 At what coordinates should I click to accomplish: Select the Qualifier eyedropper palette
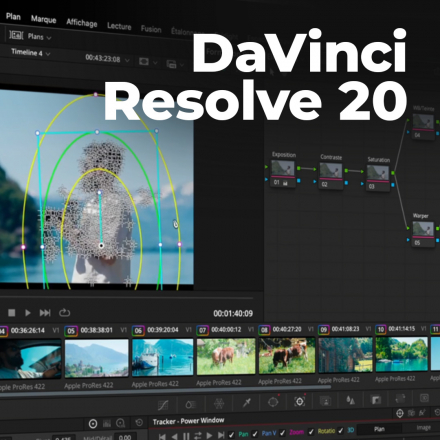pyautogui.click(x=247, y=403)
